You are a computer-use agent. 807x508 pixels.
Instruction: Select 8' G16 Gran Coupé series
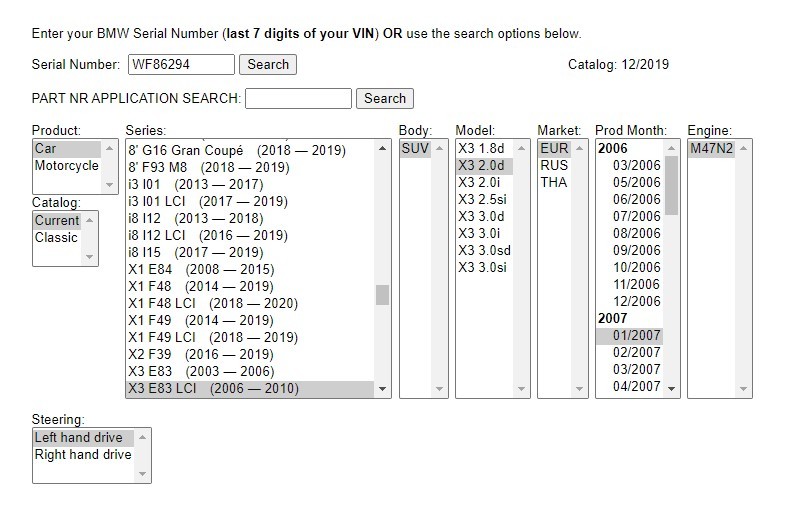tap(251, 150)
